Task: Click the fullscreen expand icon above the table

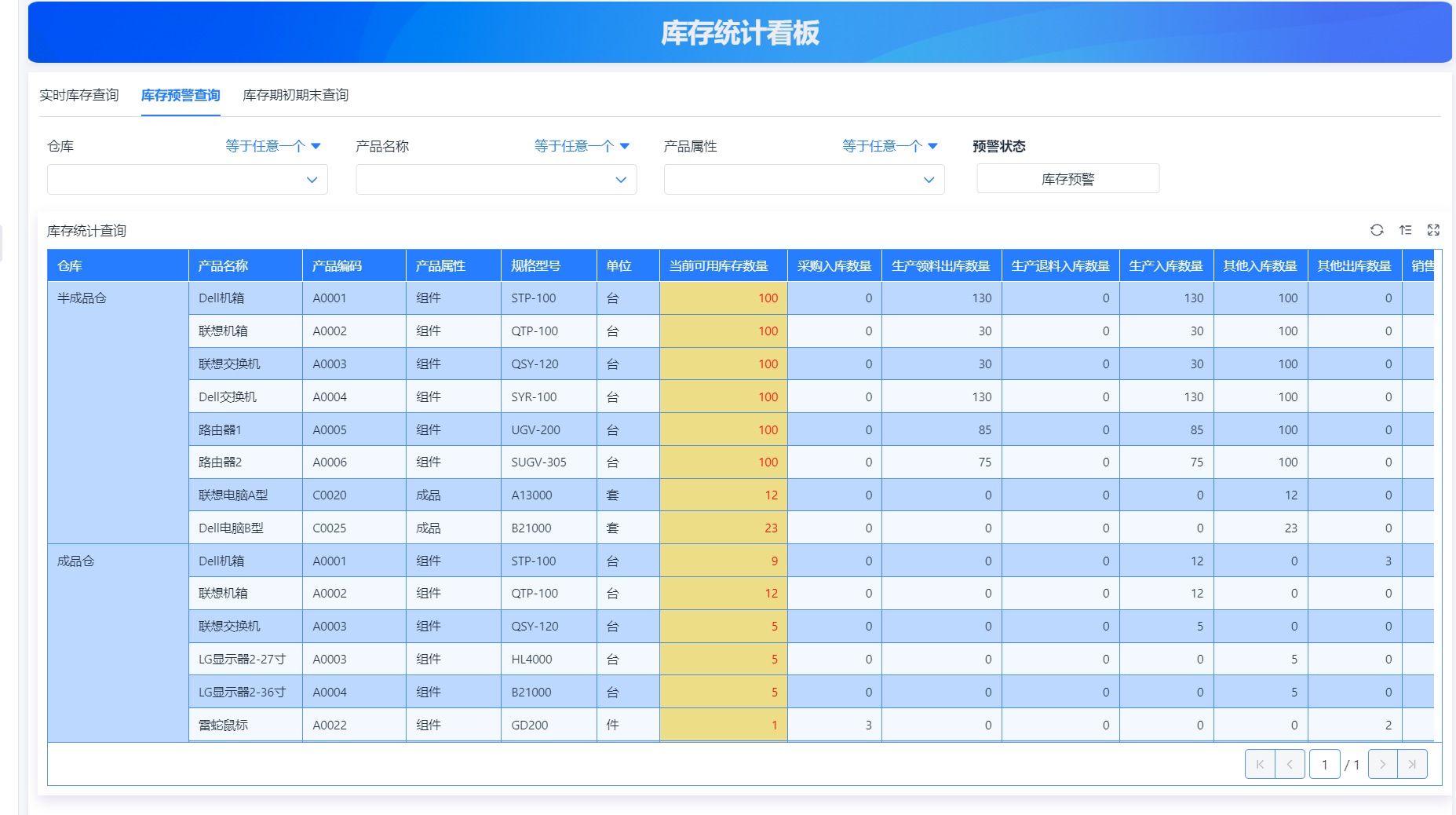Action: point(1433,230)
